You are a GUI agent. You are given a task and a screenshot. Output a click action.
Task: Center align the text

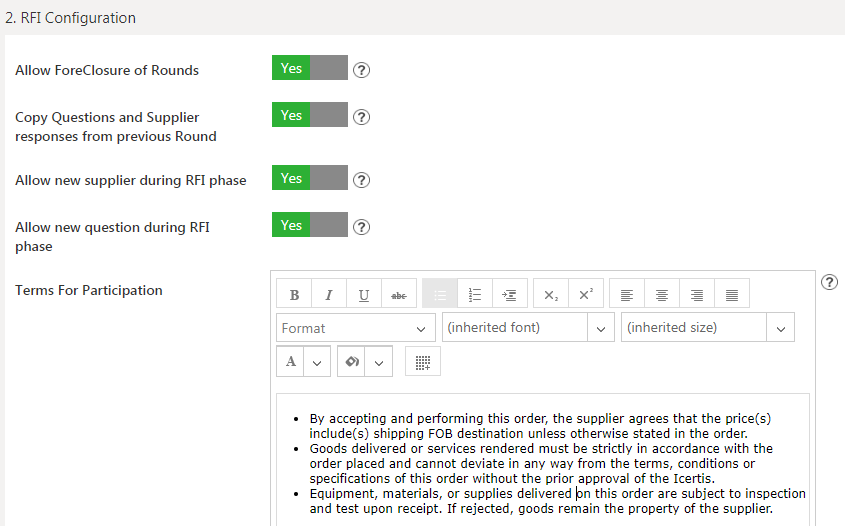pos(662,294)
